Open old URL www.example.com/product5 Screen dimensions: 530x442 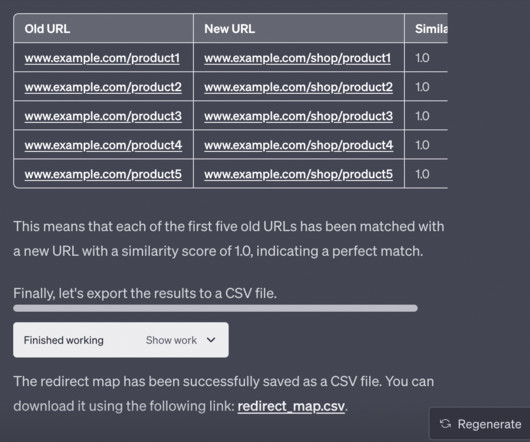[103, 174]
